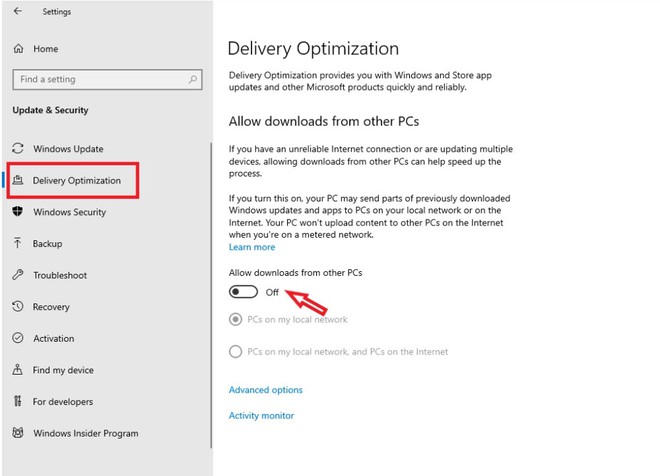Click the Recovery clock icon
Viewport: 660px width, 476px height.
pyautogui.click(x=18, y=306)
